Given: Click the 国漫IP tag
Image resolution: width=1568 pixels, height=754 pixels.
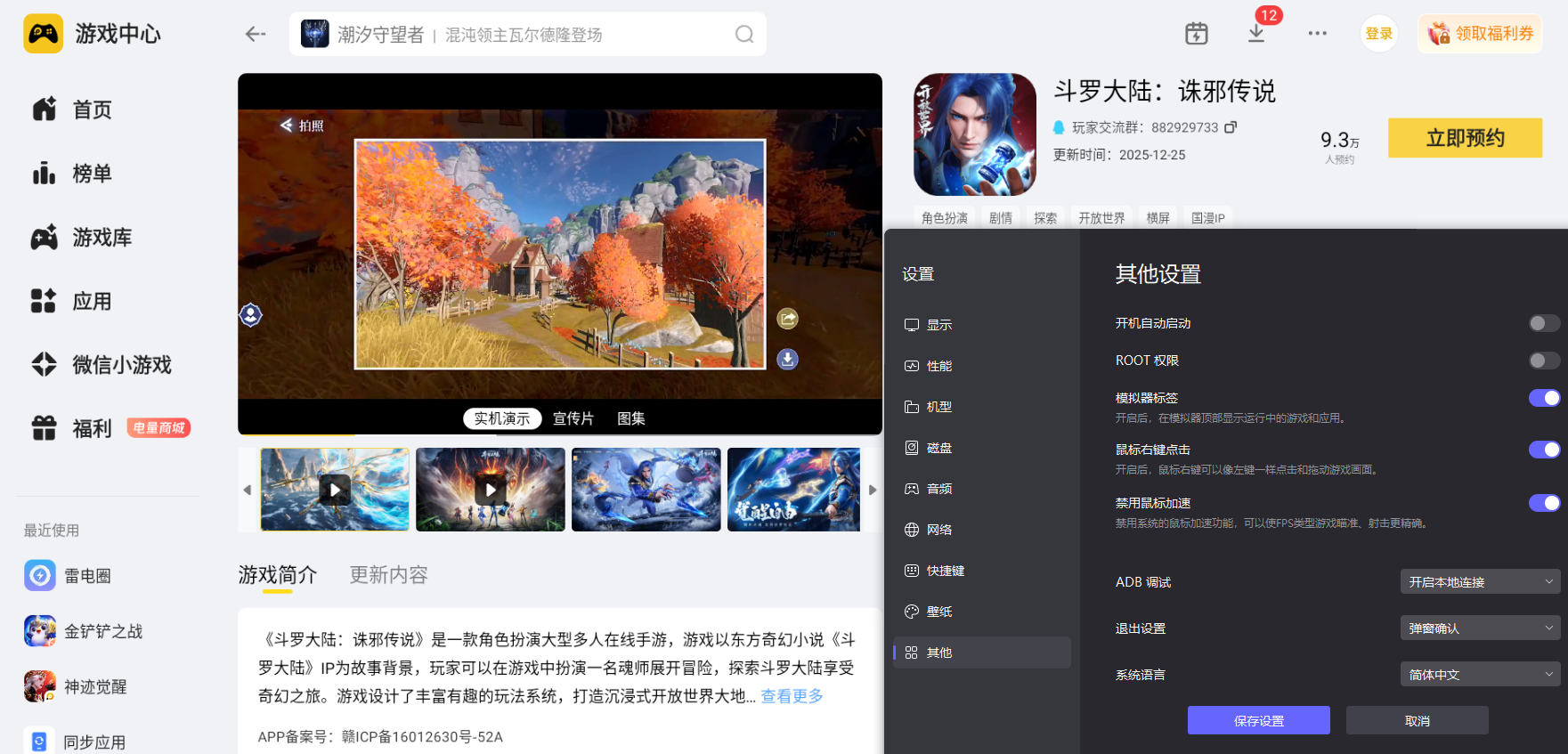Looking at the screenshot, I should [x=1208, y=218].
